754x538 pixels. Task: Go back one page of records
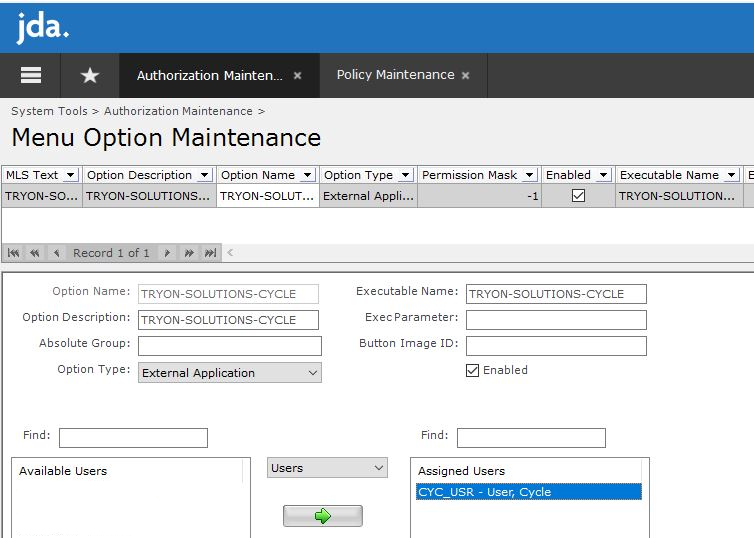click(x=35, y=253)
